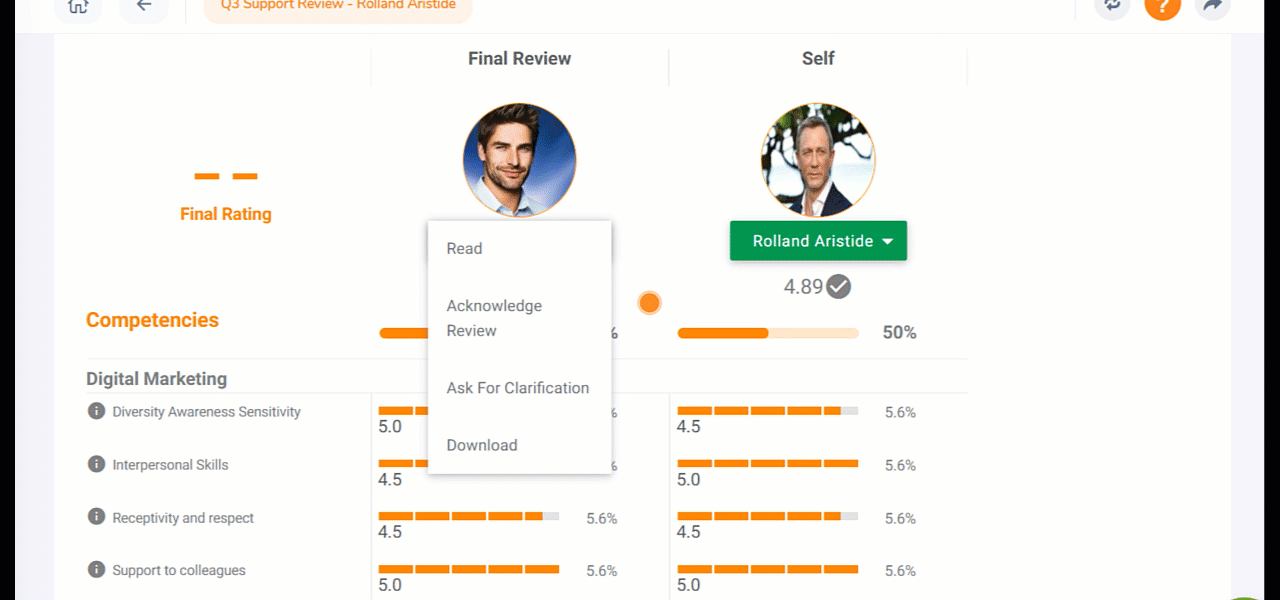
Task: Click the Final Rating label
Action: click(x=225, y=214)
